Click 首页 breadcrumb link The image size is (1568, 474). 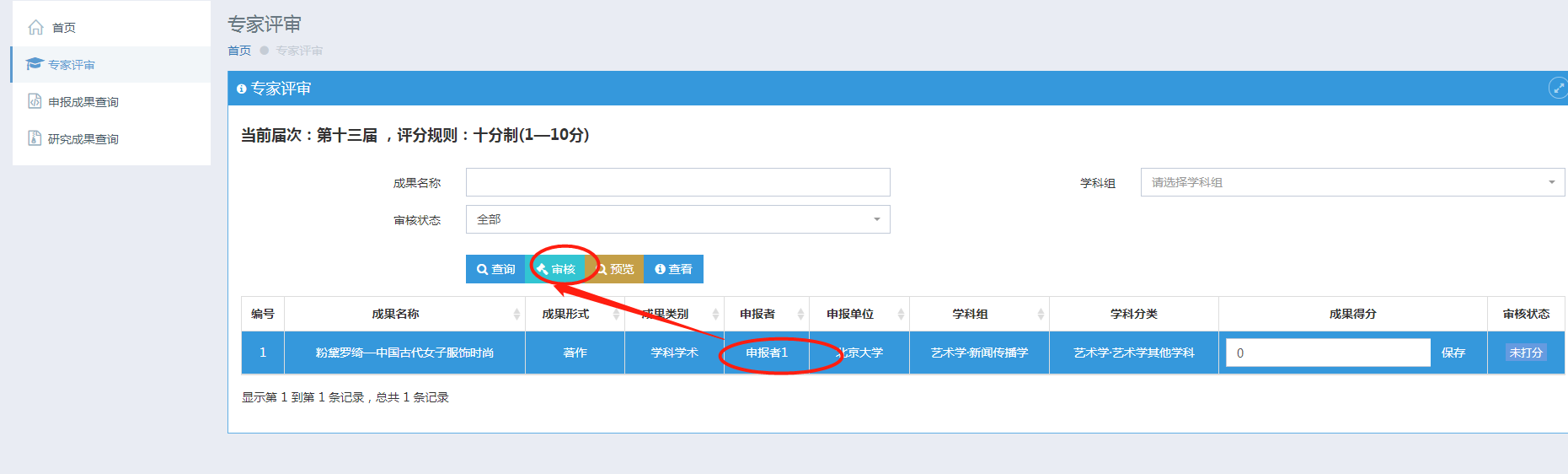click(239, 51)
